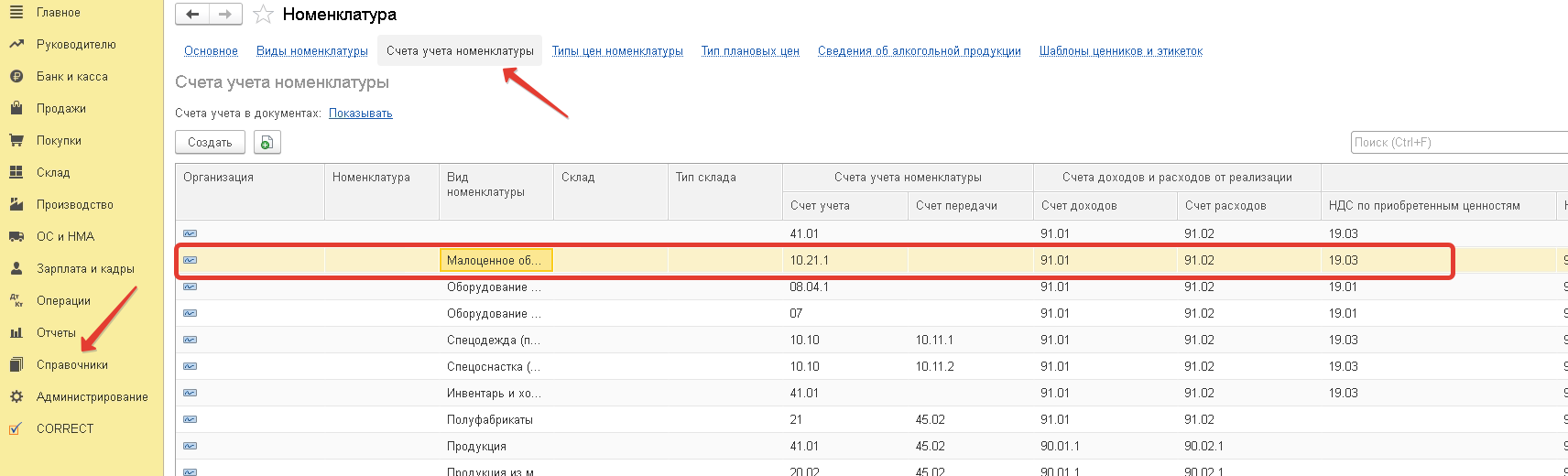Open the Администрирование gear section
Screen dimensions: 1568x476
click(92, 397)
